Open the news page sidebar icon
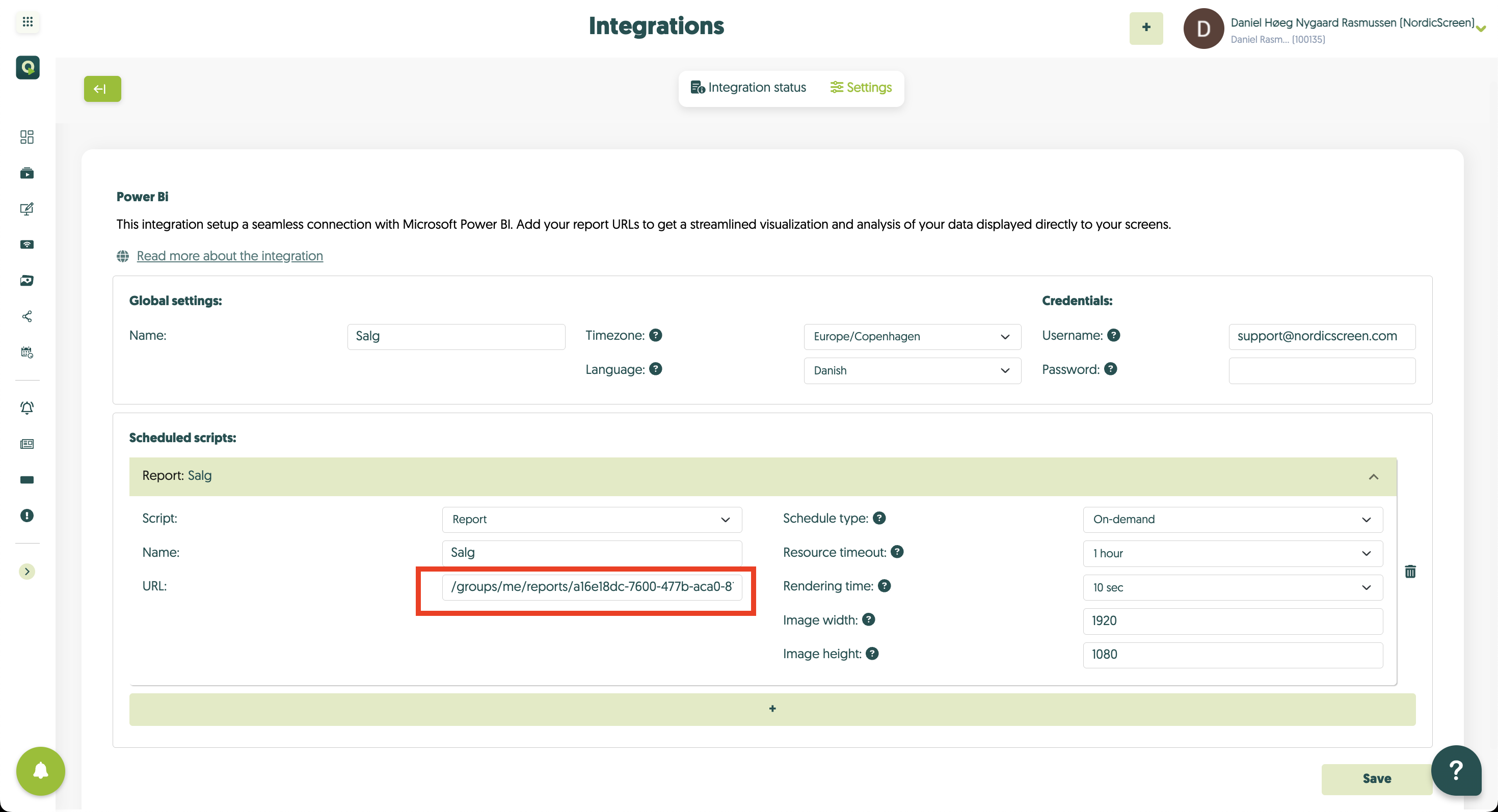1498x812 pixels. click(26, 444)
